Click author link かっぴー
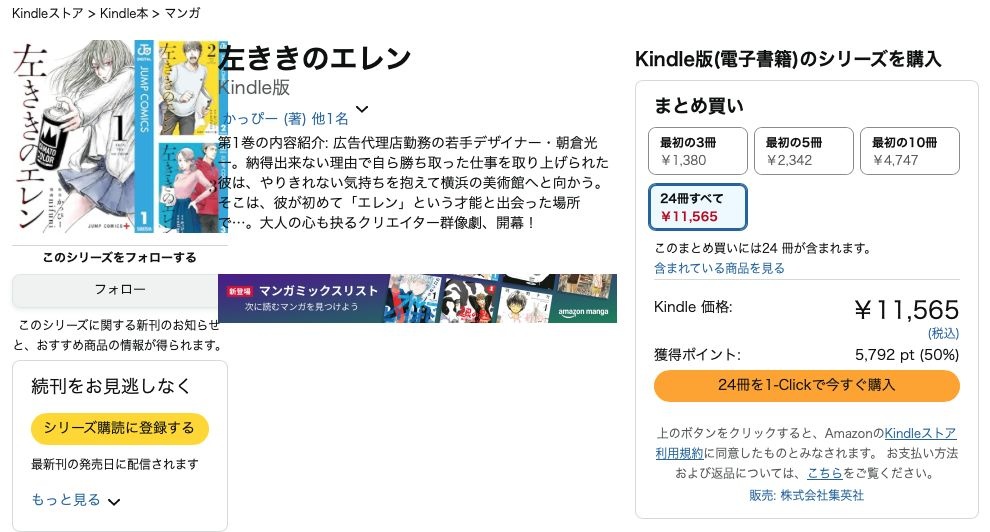This screenshot has height=532, width=990. (x=249, y=118)
